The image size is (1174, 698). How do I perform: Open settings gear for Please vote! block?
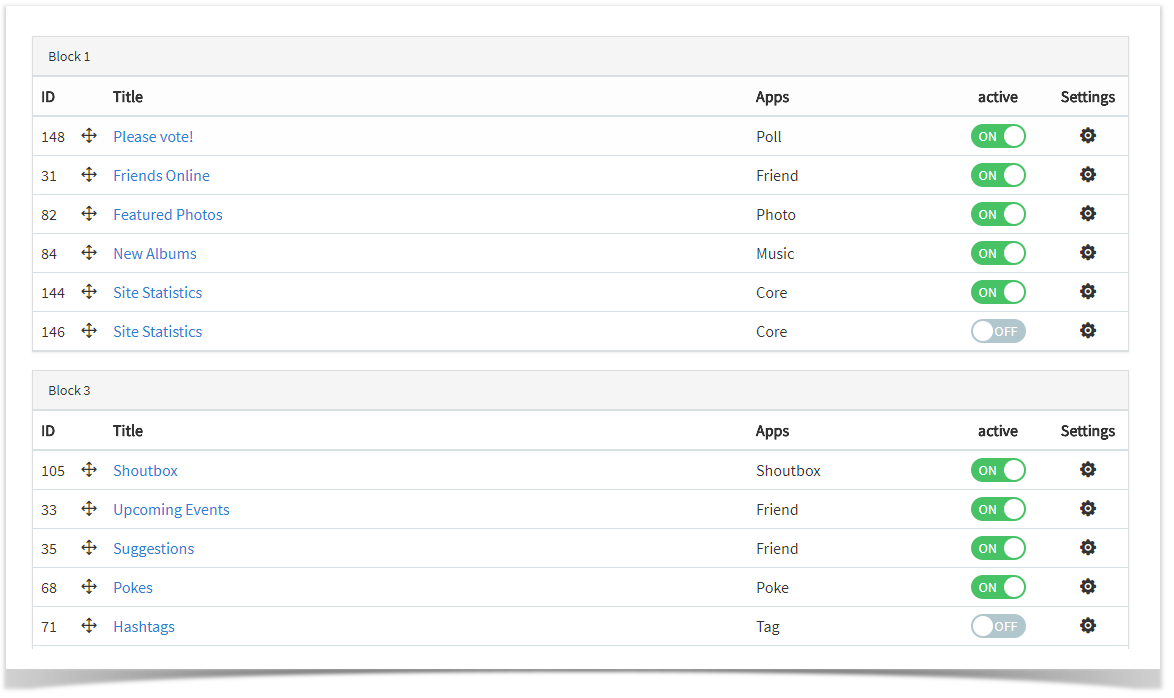(x=1087, y=136)
